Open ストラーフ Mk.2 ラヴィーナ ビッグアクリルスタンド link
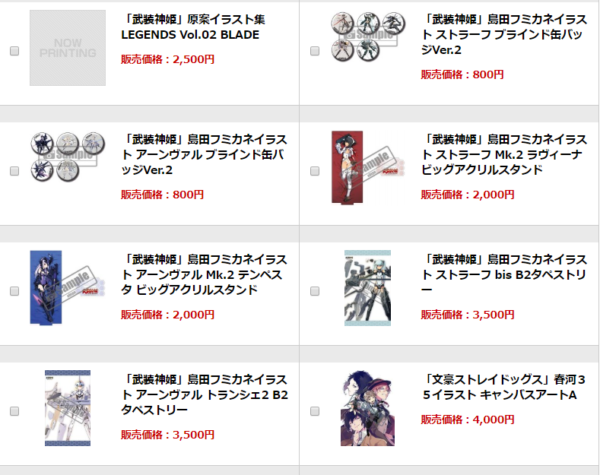 pyautogui.click(x=504, y=155)
